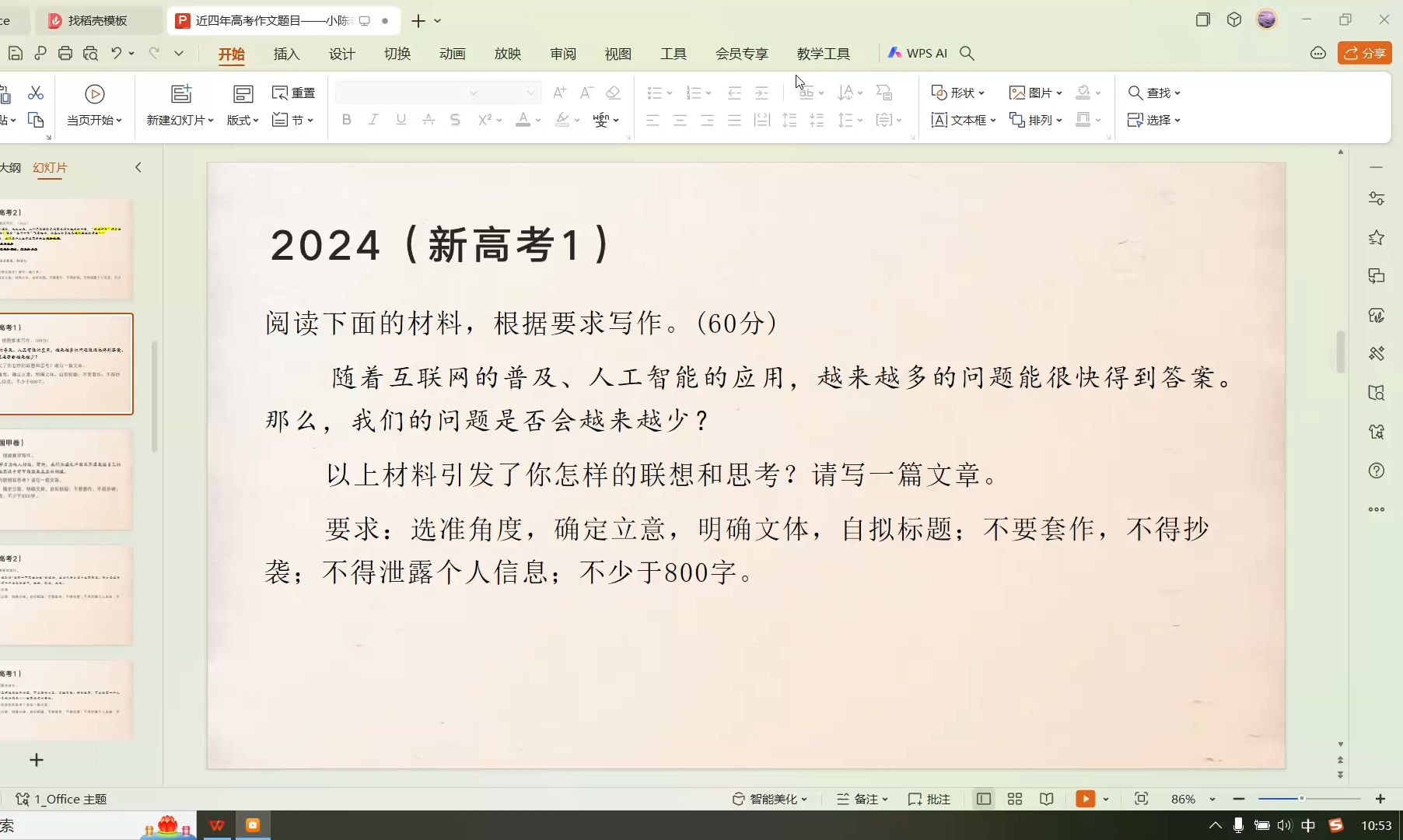Decrease font size with A- icon
1403x840 pixels.
(x=587, y=93)
